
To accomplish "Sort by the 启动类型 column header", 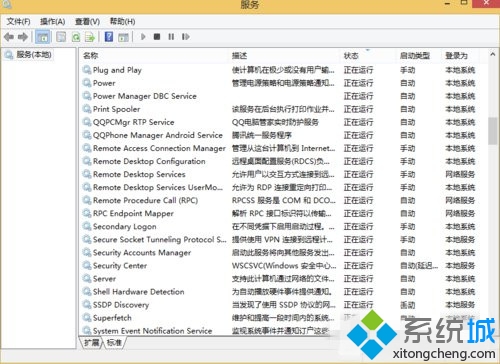I will coord(415,56).
